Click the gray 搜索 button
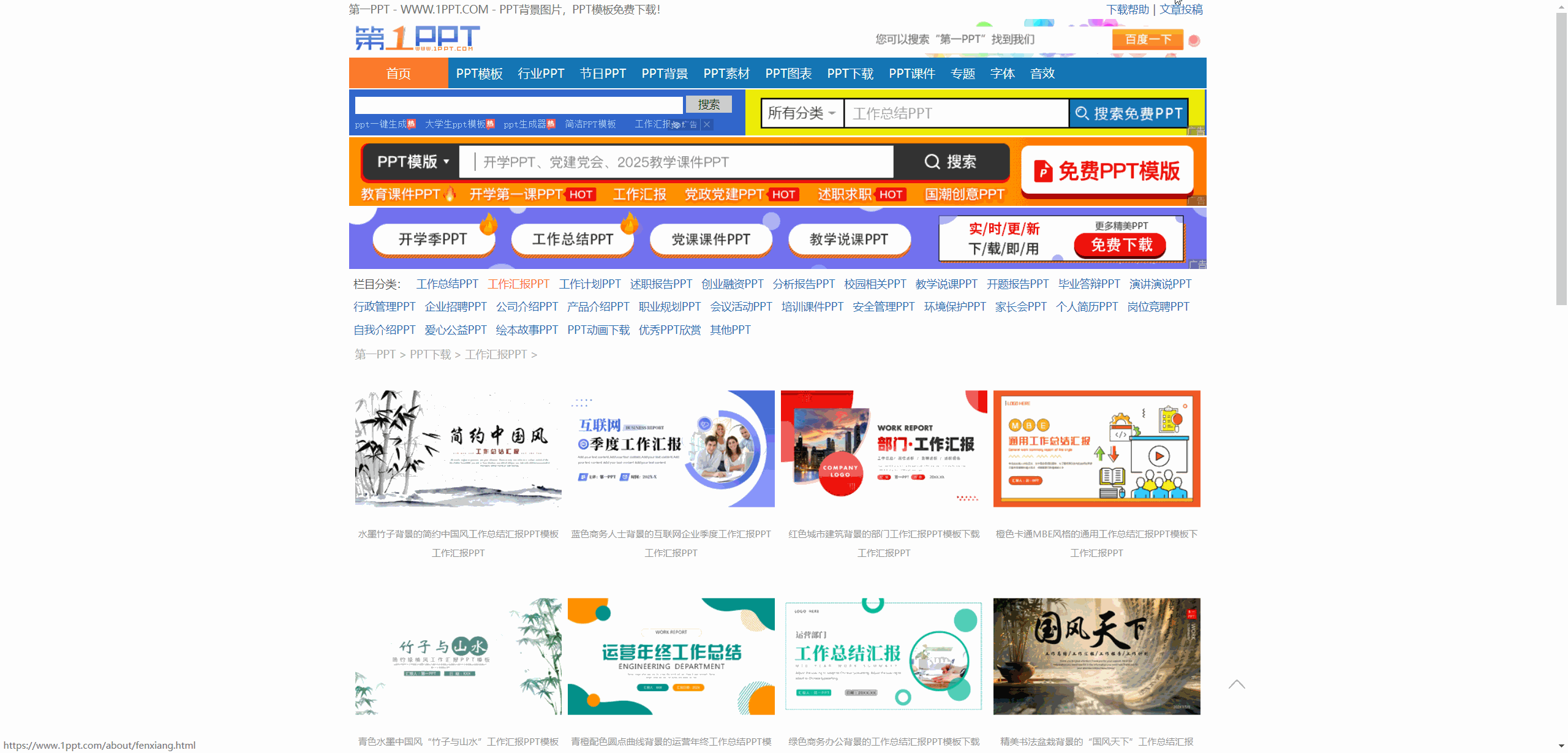Image resolution: width=1568 pixels, height=753 pixels. tap(709, 105)
